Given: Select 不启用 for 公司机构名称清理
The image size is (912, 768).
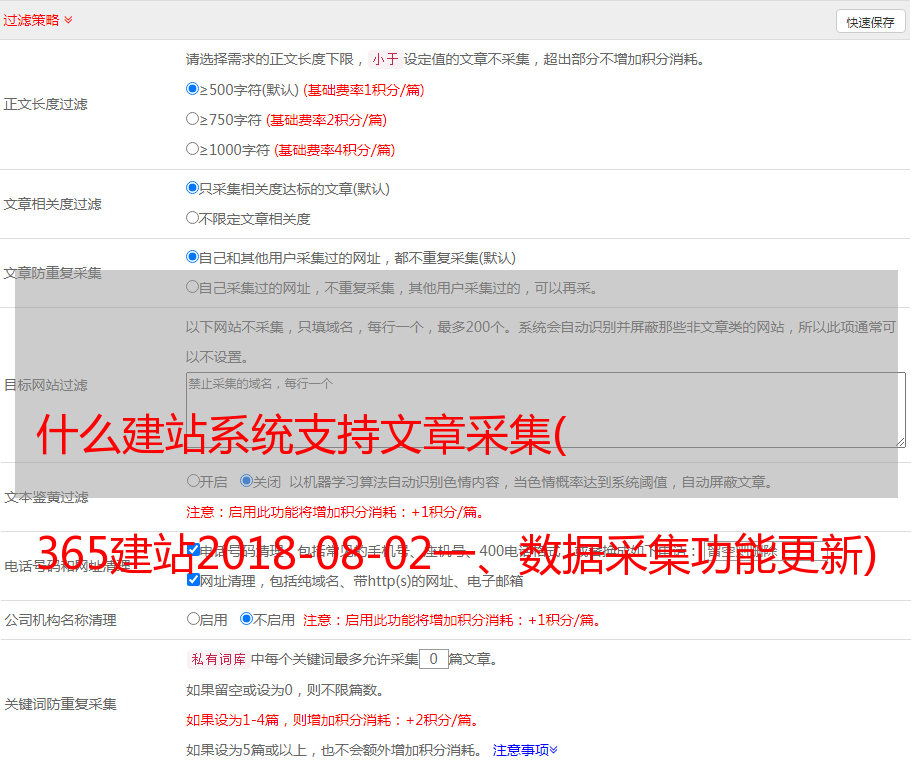Looking at the screenshot, I should click(247, 618).
